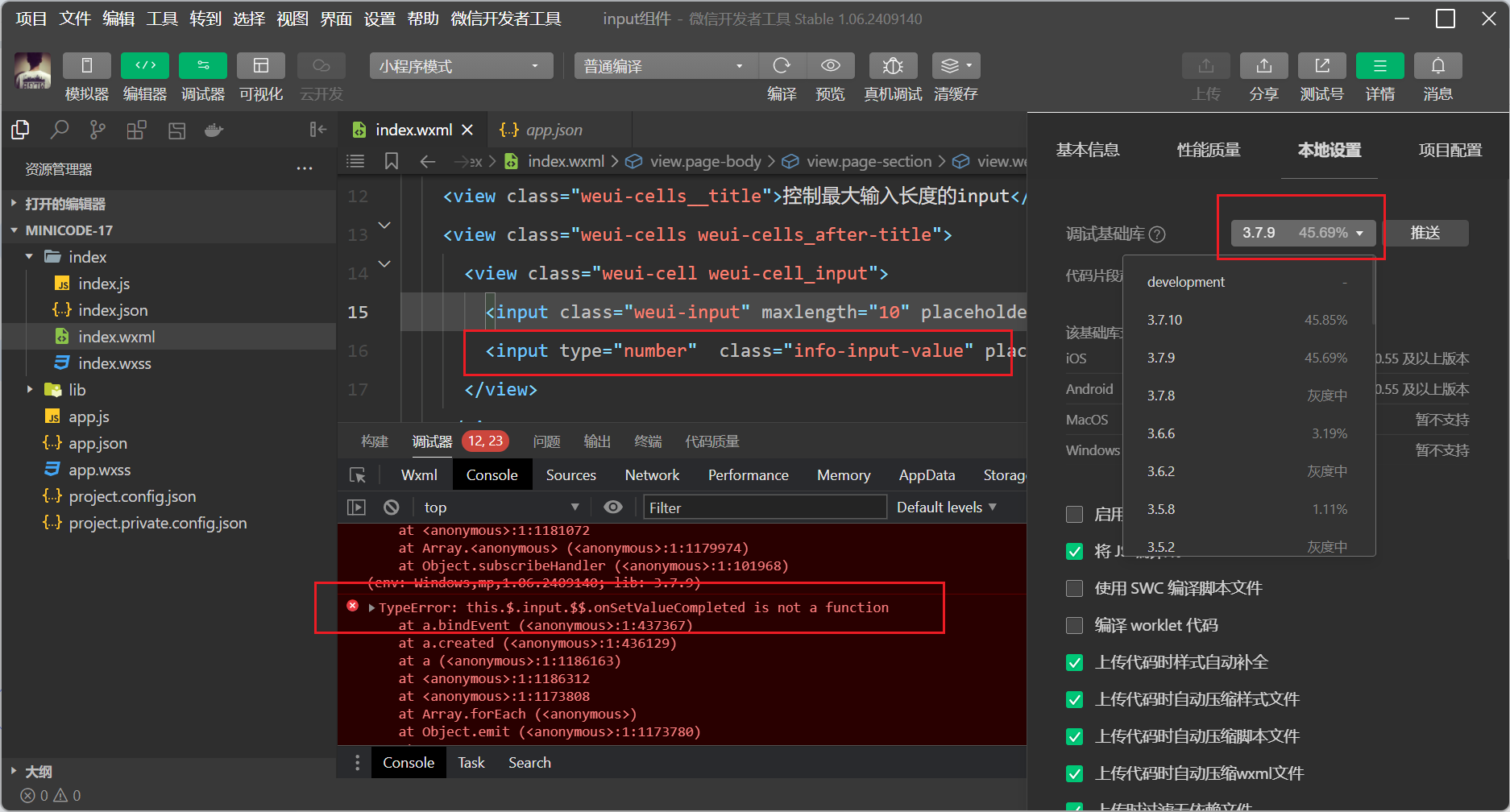The width and height of the screenshot is (1510, 812).
Task: Enable 编译 worklet 代码 checkbox
Action: 1074,626
